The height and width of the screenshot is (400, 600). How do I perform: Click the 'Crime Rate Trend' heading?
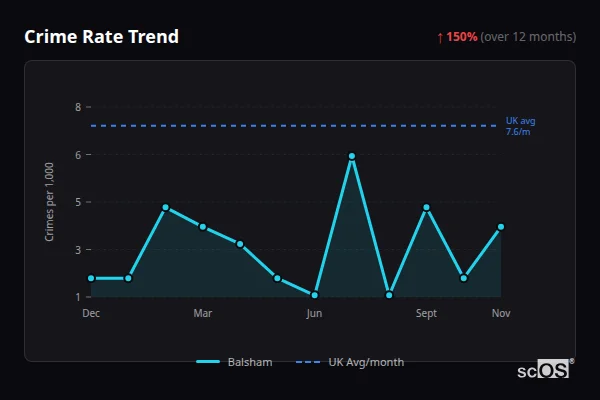point(101,37)
